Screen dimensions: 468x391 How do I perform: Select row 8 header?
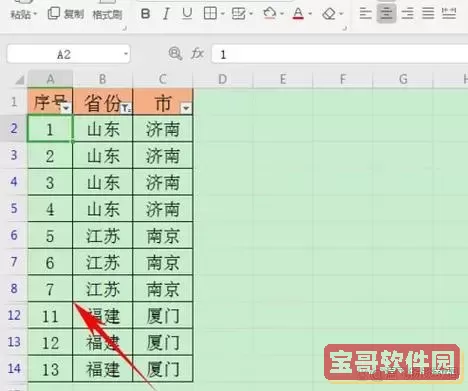coord(14,288)
